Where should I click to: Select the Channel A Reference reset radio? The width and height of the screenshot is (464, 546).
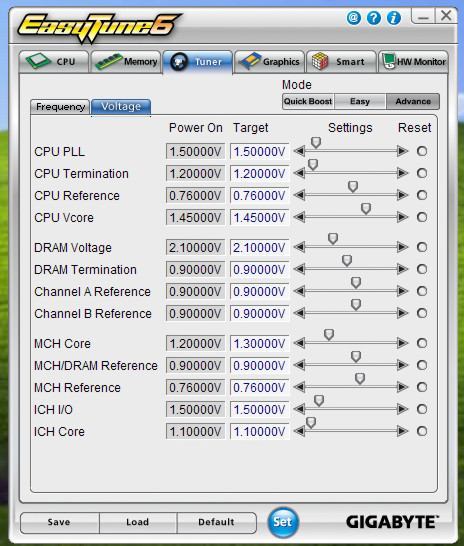point(422,291)
